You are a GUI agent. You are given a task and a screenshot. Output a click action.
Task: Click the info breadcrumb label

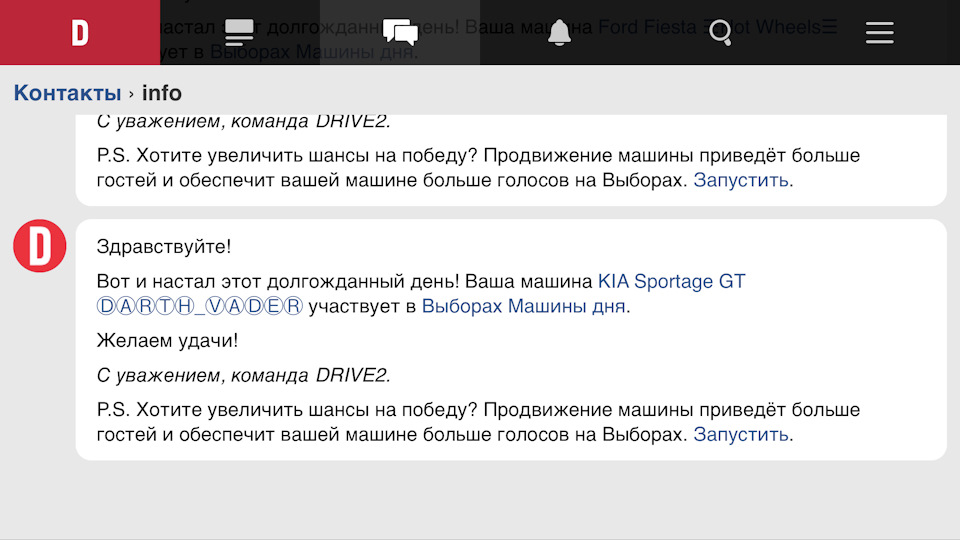click(162, 93)
